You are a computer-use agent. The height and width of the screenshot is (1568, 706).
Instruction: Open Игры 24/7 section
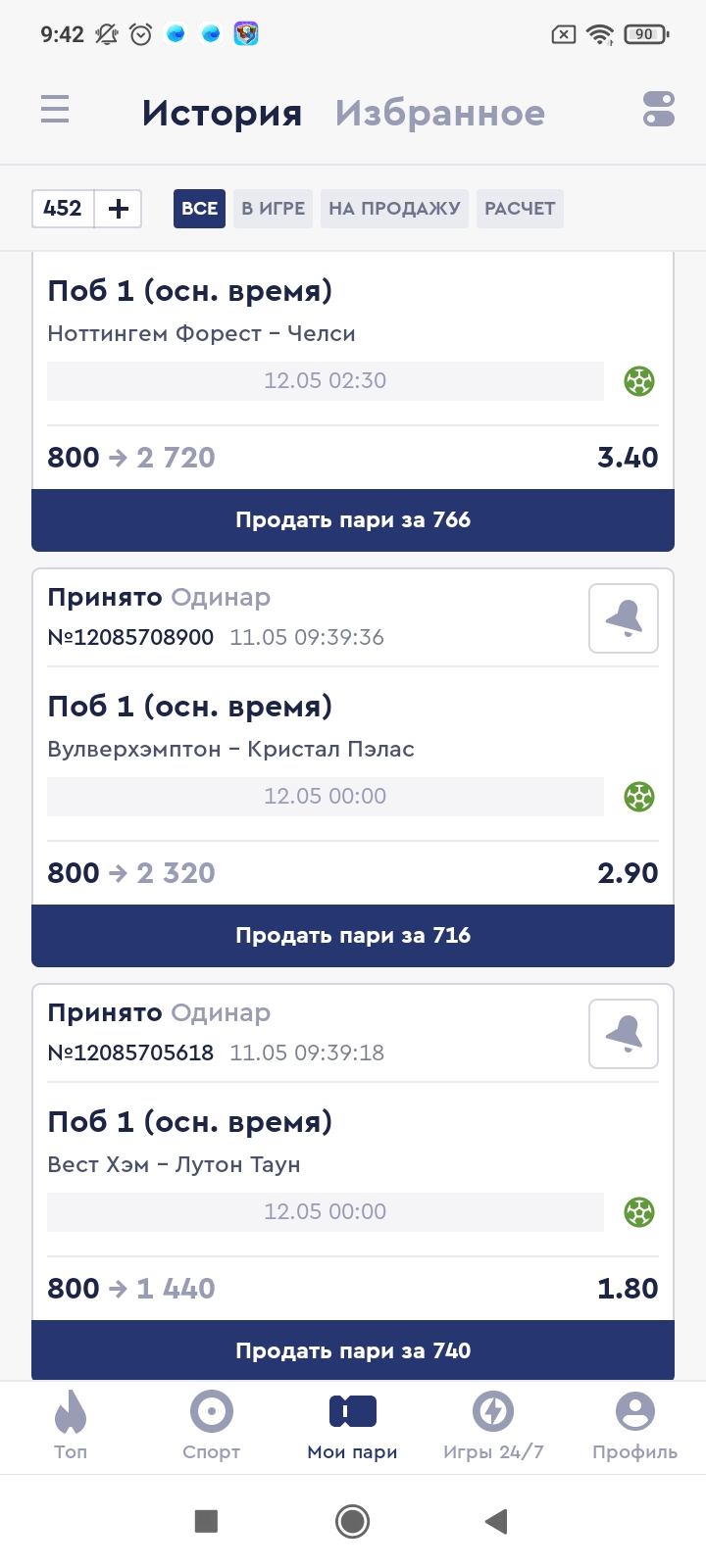tap(493, 1426)
